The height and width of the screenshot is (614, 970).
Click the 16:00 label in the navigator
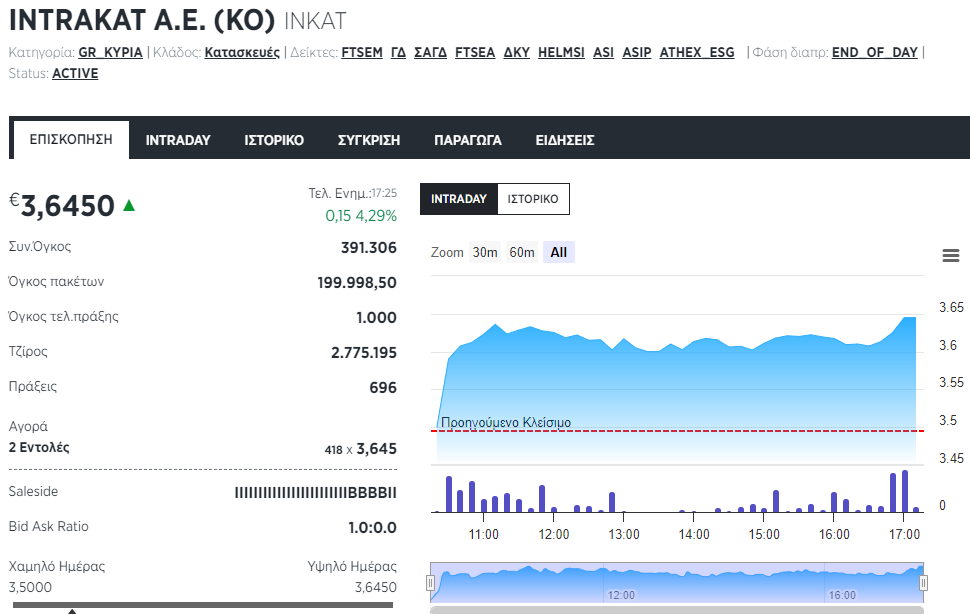(843, 595)
